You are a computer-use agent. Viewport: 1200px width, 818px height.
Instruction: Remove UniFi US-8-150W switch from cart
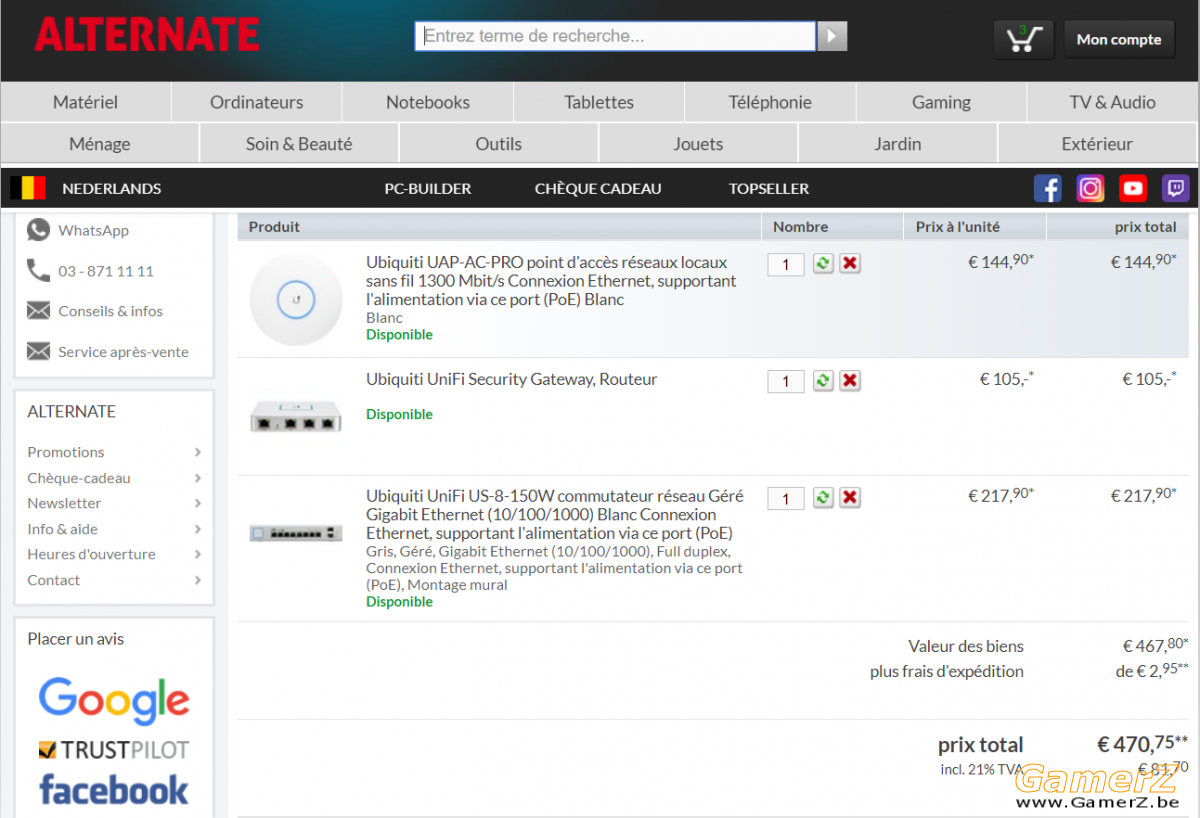coord(850,497)
